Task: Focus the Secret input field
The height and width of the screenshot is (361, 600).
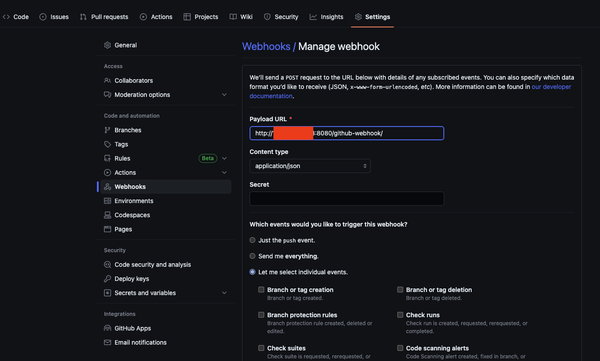Action: [x=347, y=199]
